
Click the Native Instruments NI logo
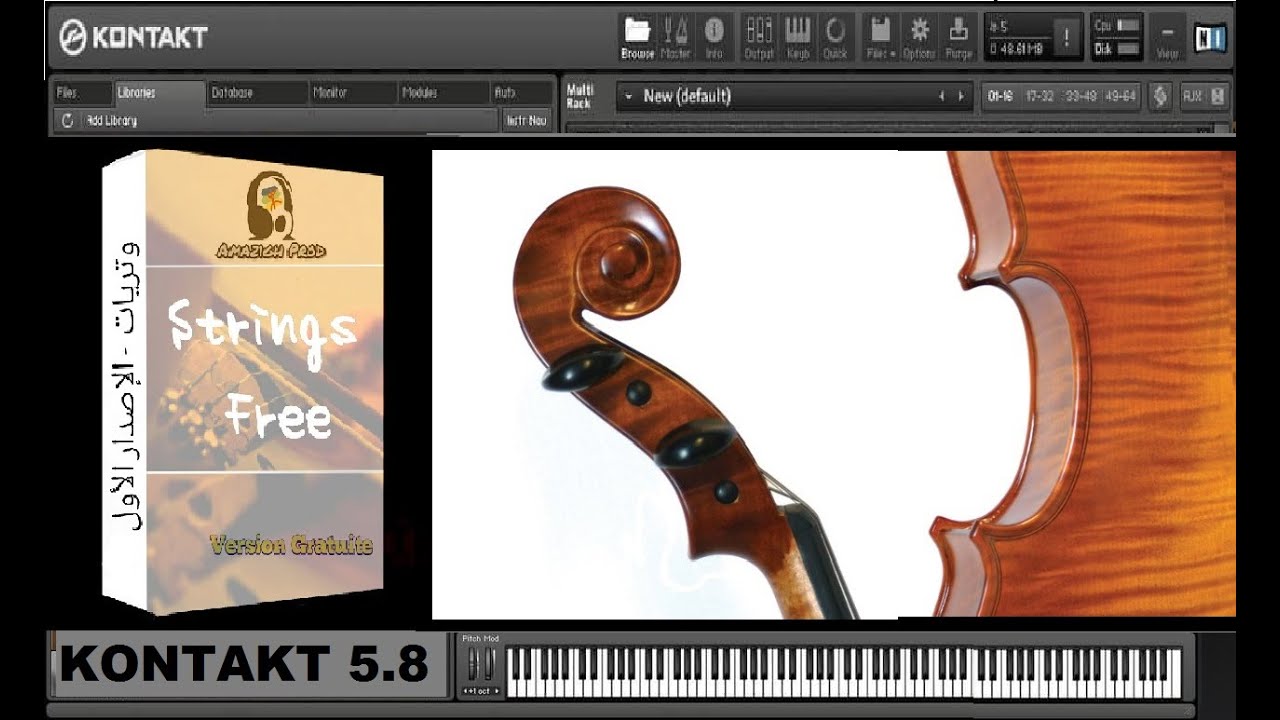tap(1210, 39)
